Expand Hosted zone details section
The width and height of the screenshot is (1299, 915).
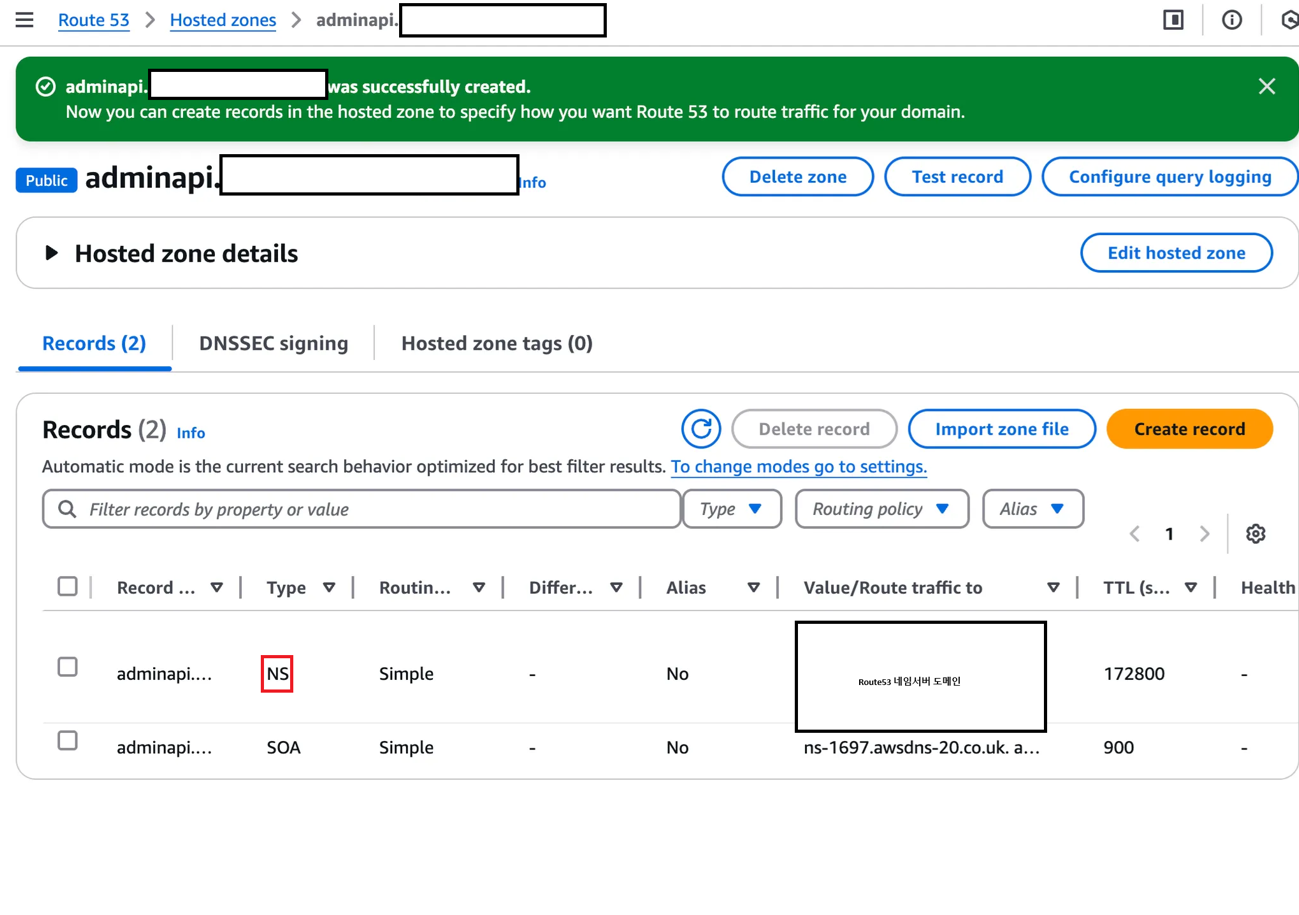pyautogui.click(x=52, y=253)
